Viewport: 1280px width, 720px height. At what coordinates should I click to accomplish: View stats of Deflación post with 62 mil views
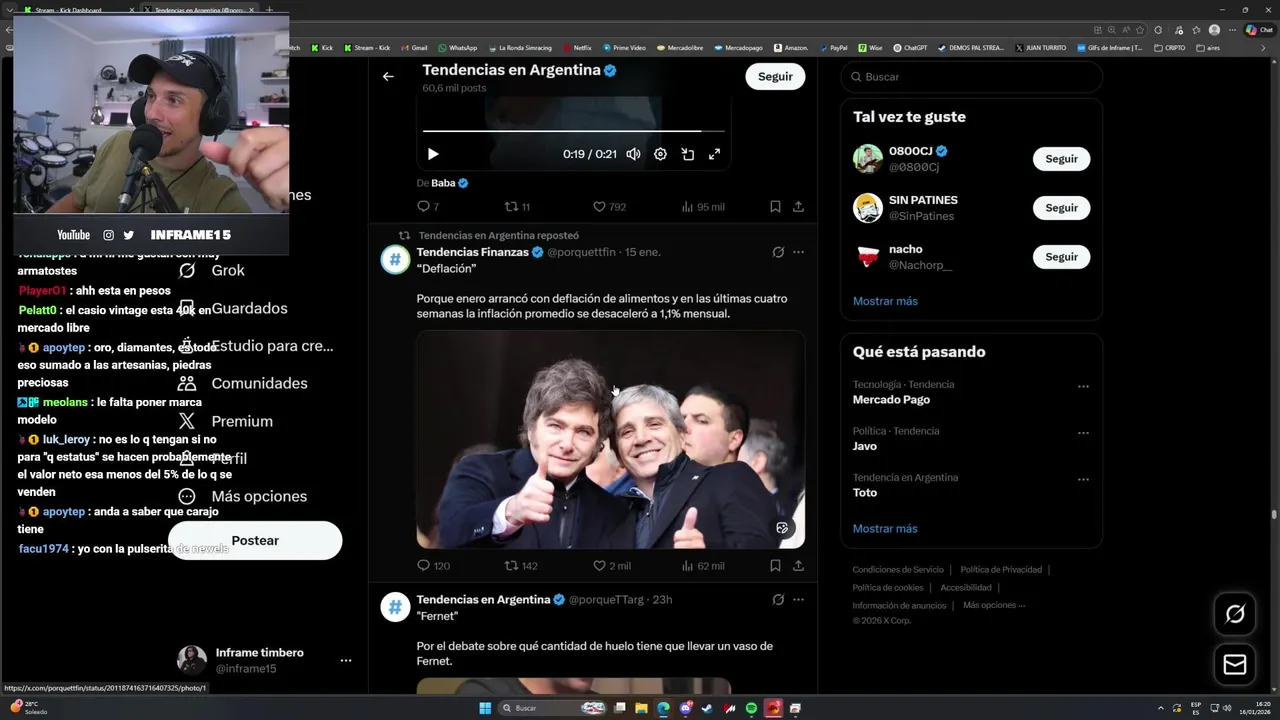[x=702, y=566]
